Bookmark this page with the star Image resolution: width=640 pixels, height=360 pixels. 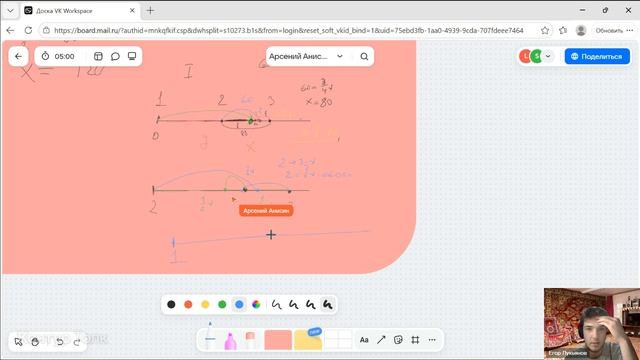tap(544, 30)
